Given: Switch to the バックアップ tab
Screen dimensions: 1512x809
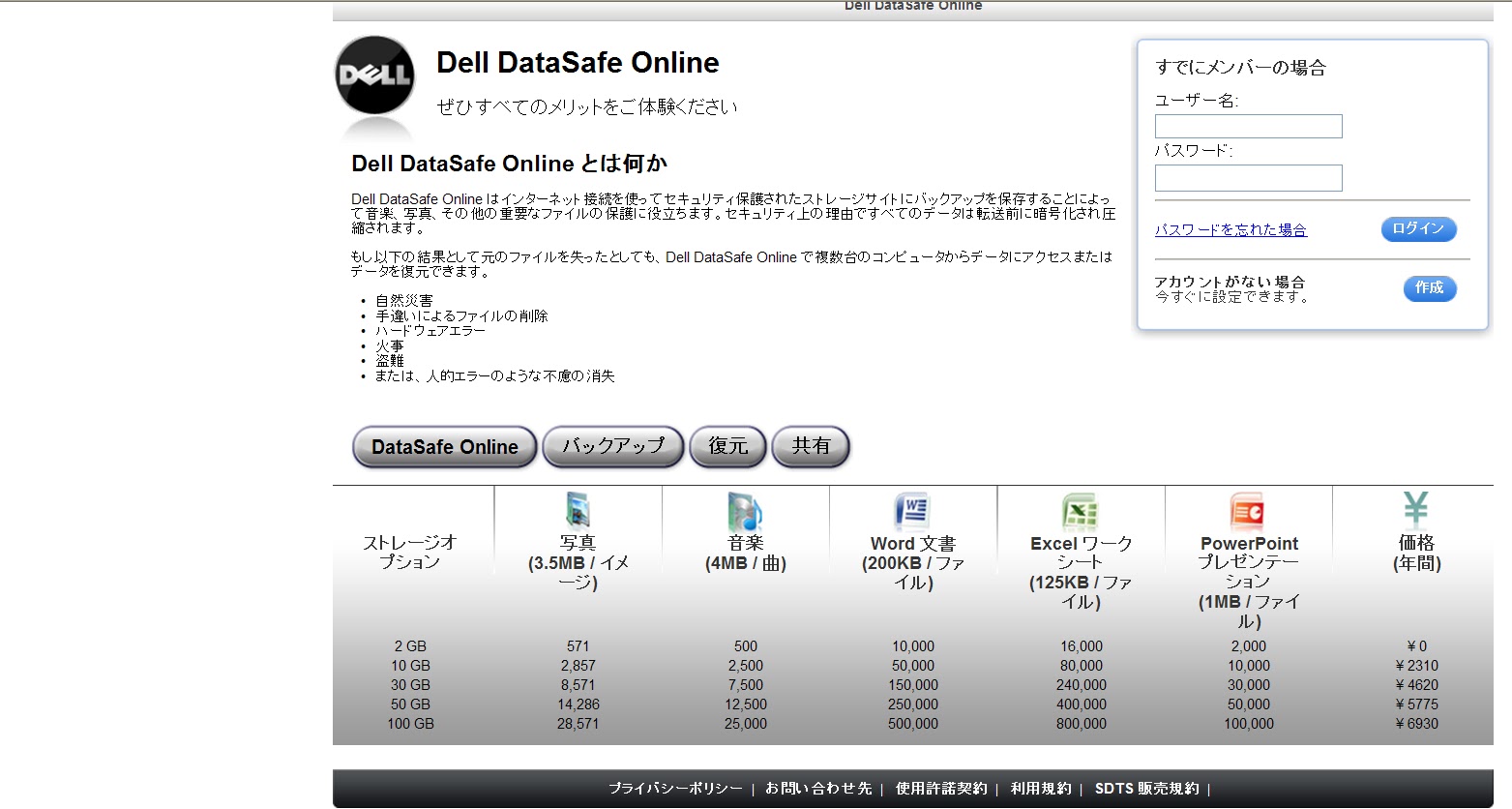Looking at the screenshot, I should tap(613, 447).
